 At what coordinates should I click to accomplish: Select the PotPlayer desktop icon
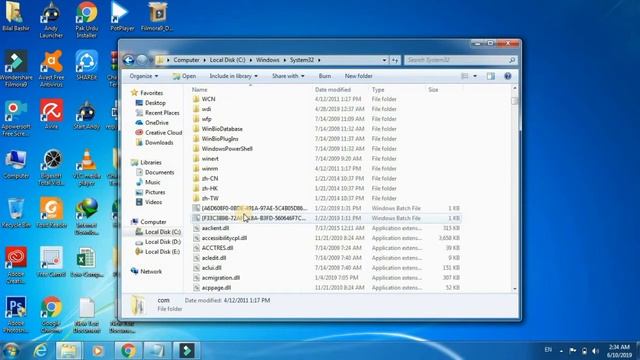122,16
